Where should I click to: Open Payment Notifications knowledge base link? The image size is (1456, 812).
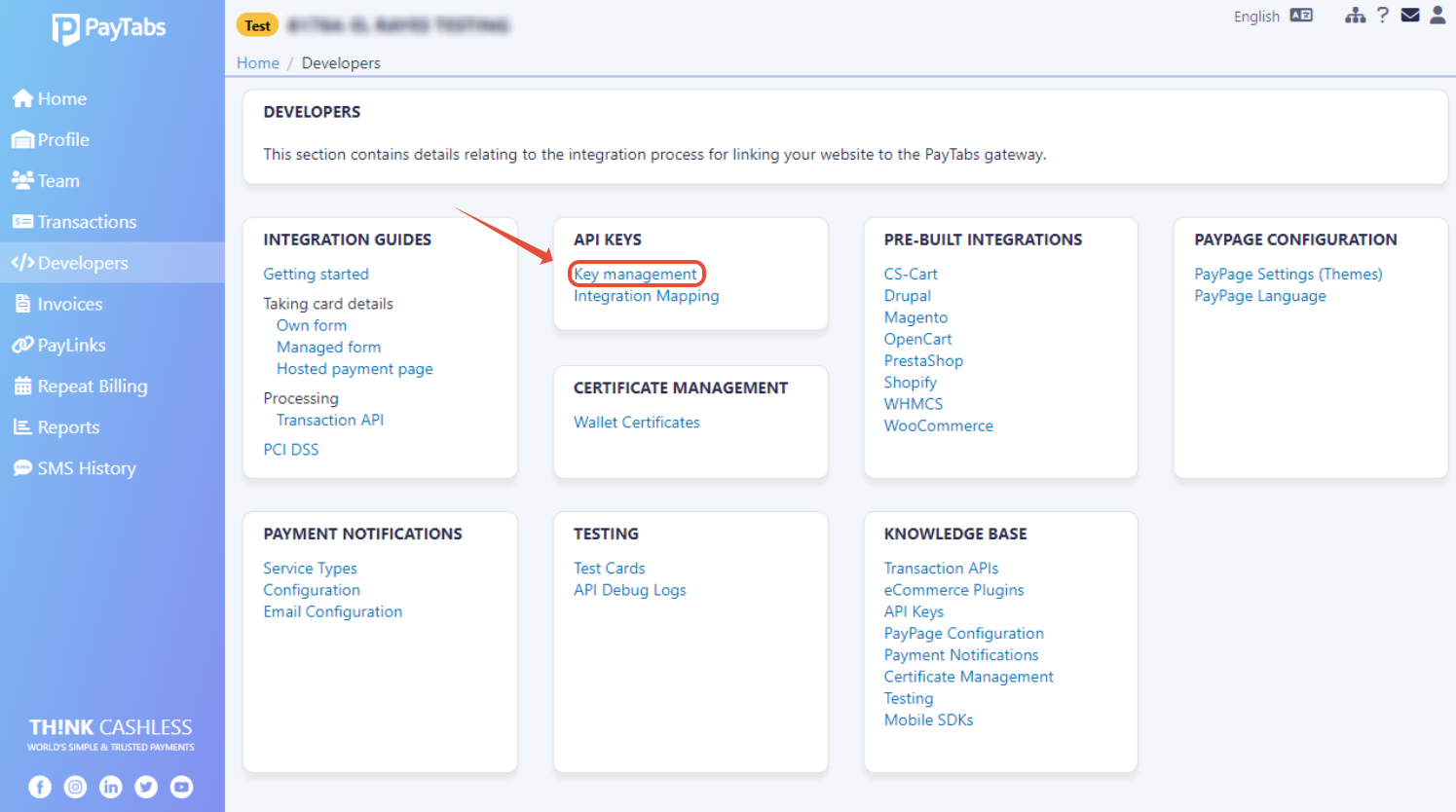click(x=961, y=655)
